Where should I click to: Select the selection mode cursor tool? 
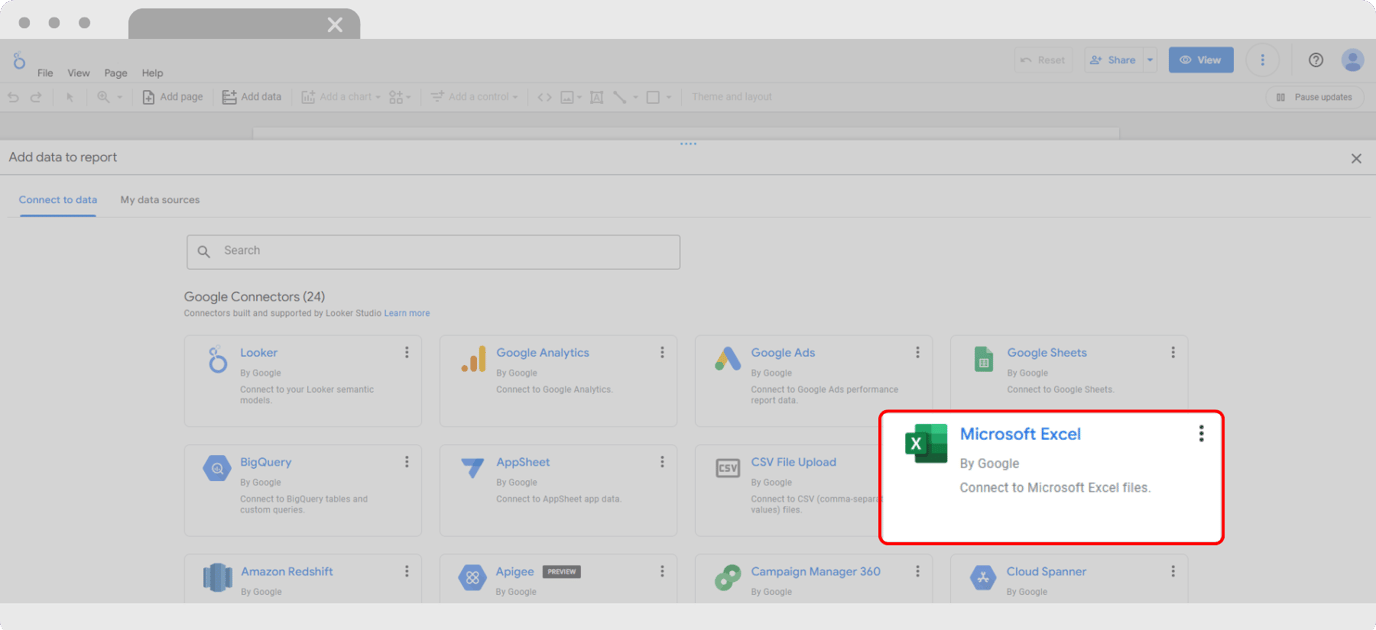pyautogui.click(x=70, y=97)
